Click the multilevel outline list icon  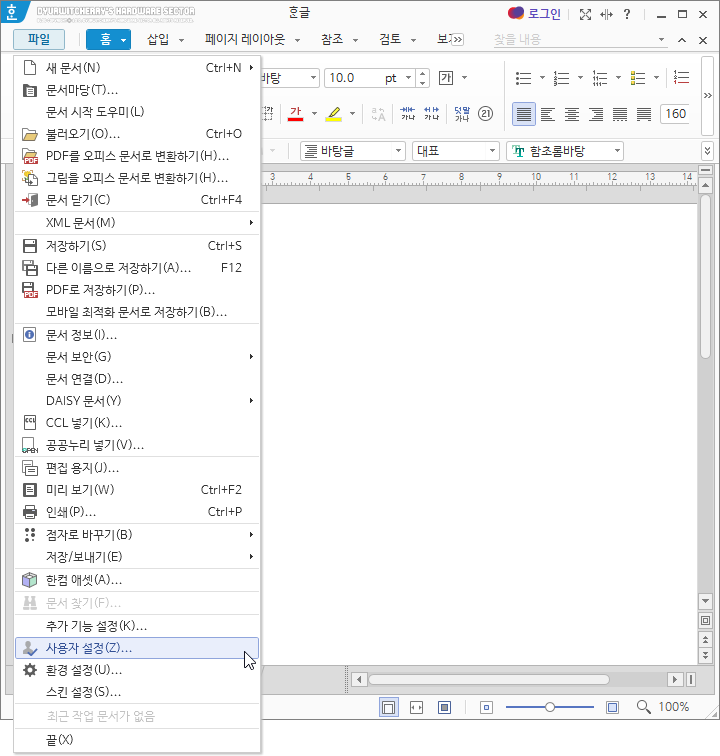point(599,78)
